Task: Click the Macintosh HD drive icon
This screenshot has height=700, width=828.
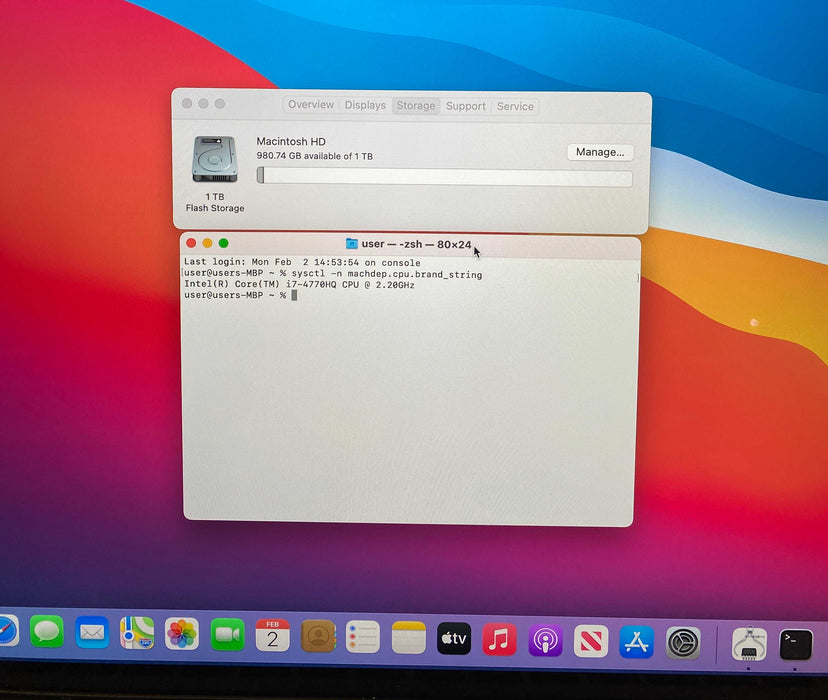Action: pyautogui.click(x=214, y=159)
